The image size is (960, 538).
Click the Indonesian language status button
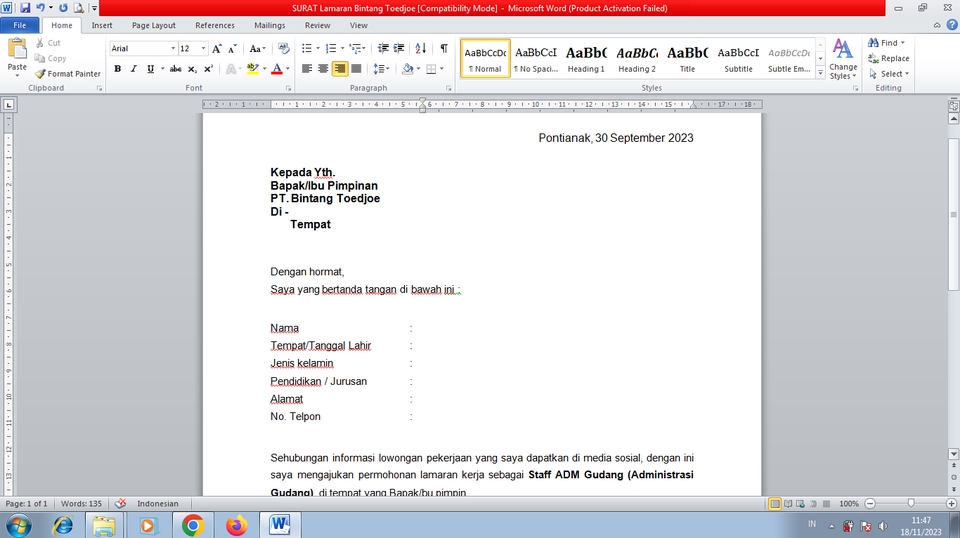[157, 503]
